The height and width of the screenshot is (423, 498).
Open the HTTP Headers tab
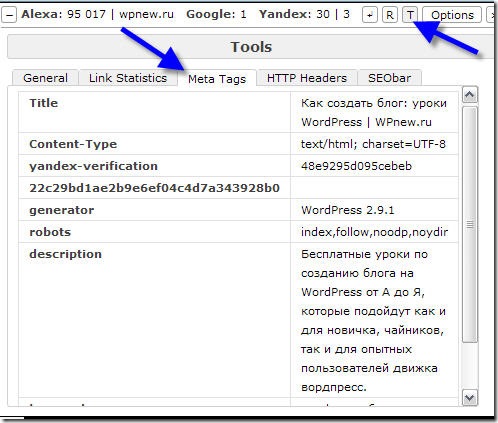[x=307, y=78]
